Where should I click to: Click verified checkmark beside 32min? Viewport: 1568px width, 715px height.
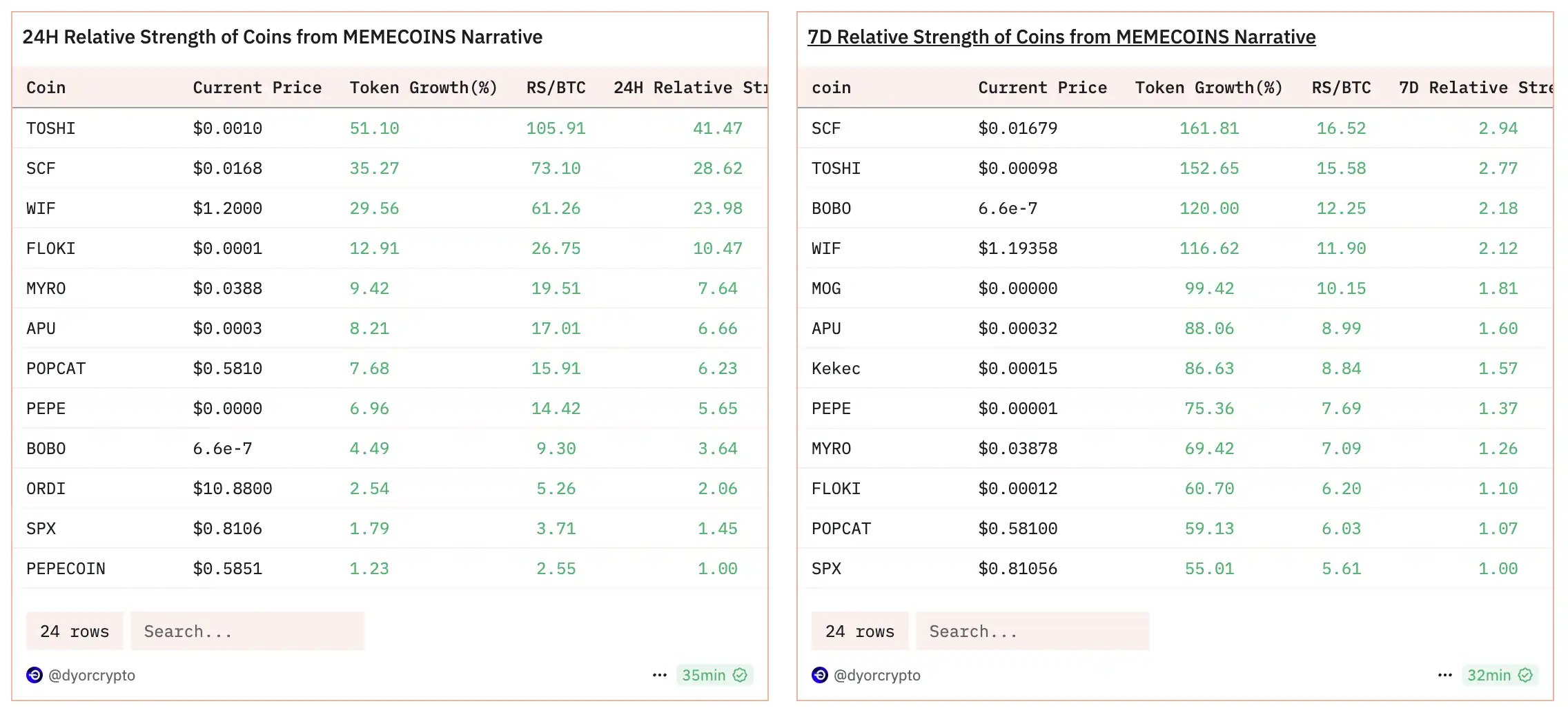pyautogui.click(x=1526, y=675)
